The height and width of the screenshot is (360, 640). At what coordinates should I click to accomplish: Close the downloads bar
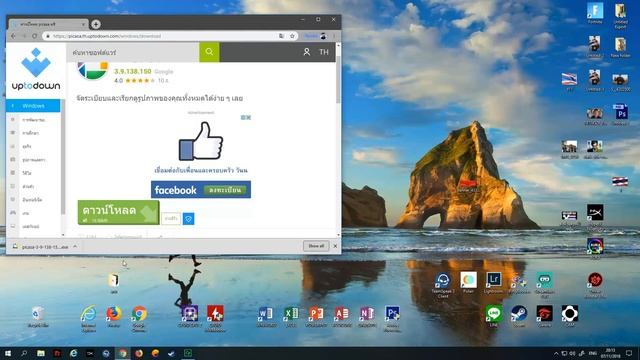point(335,246)
